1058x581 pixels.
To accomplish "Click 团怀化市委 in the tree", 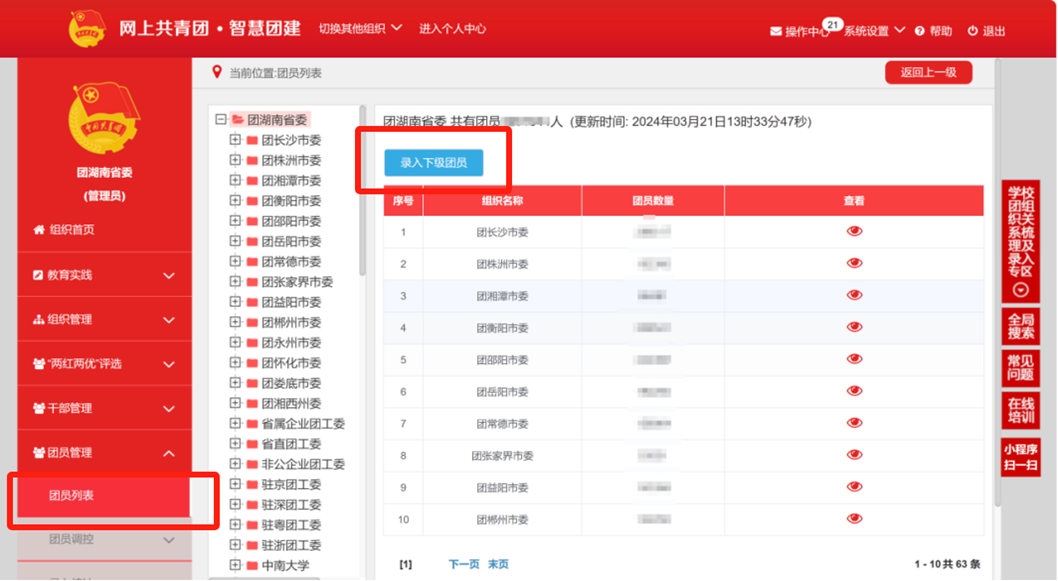I will click(291, 363).
